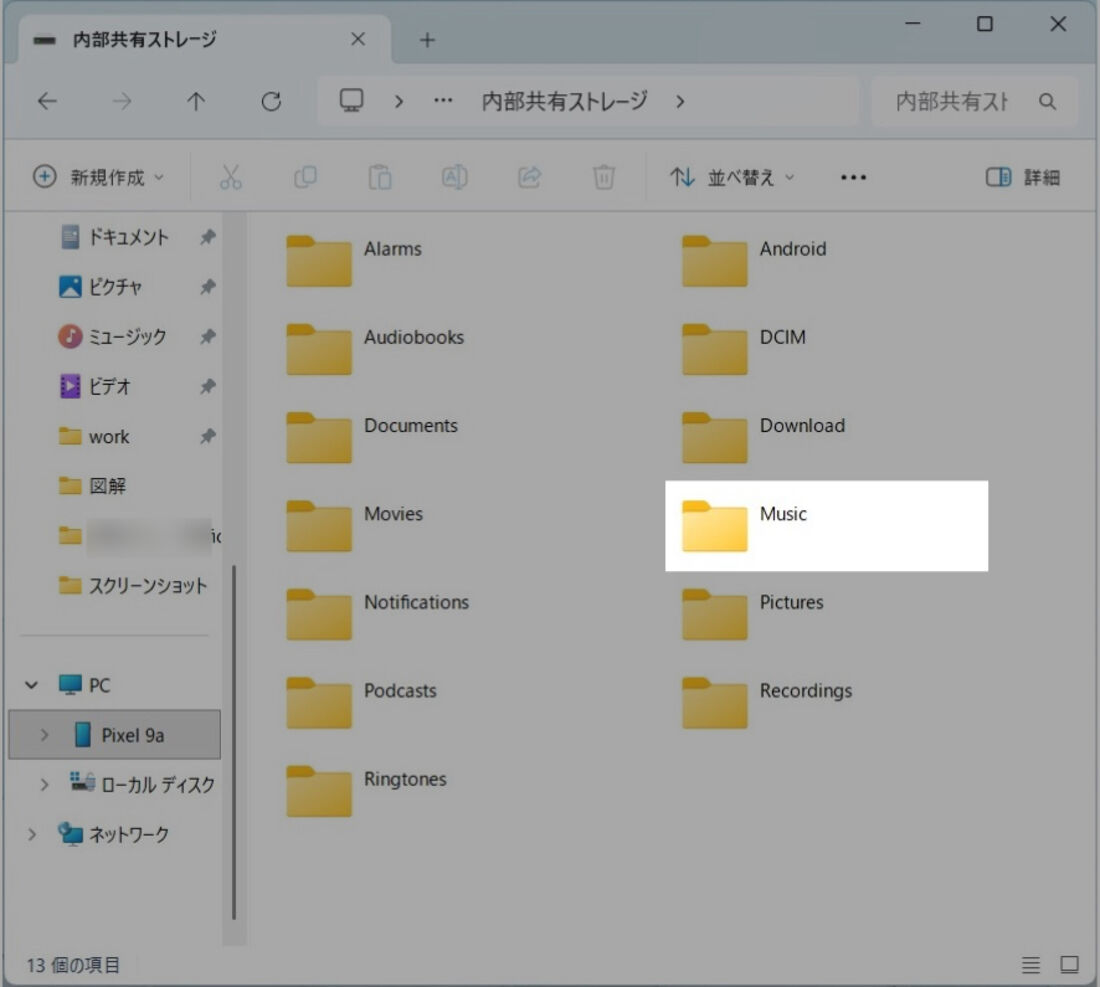This screenshot has height=987, width=1100.
Task: Select the Pictures folder
Action: pyautogui.click(x=753, y=614)
